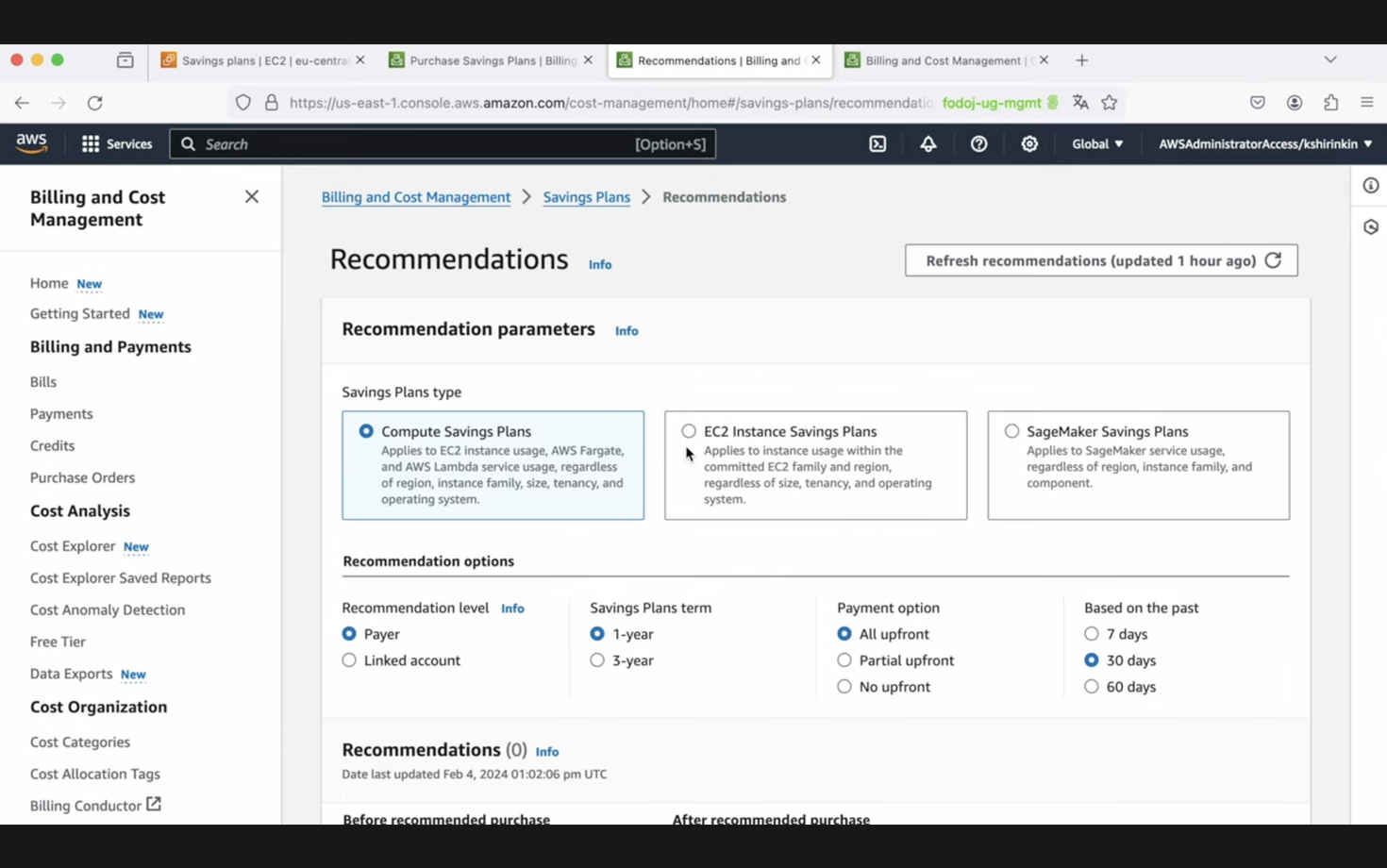Click Billing and Cost Management breadcrumb link
The height and width of the screenshot is (868, 1387).
pos(416,197)
